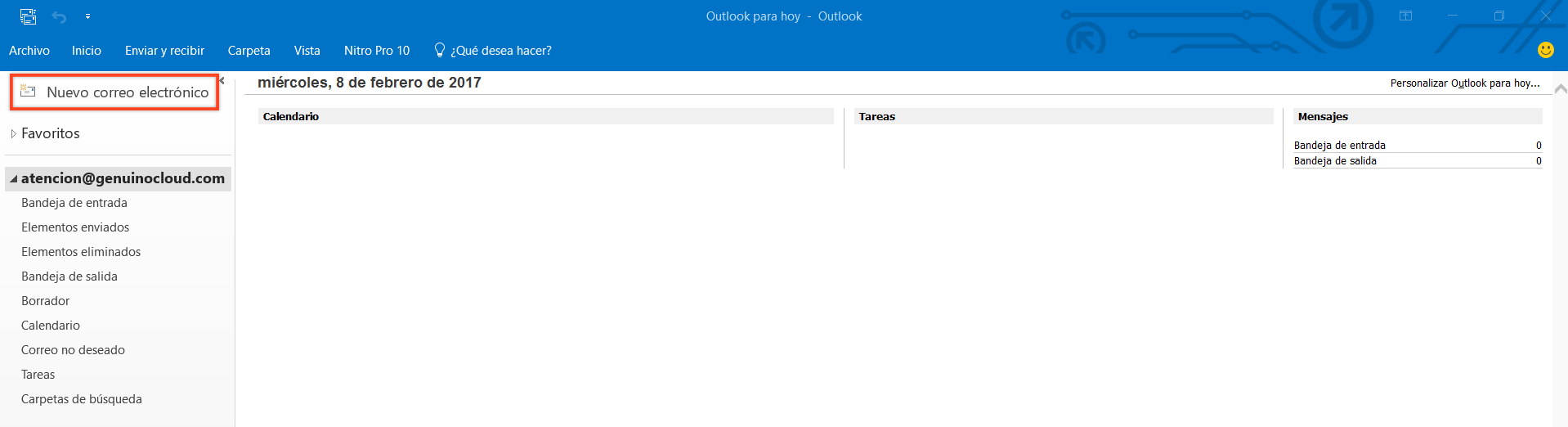Click the Undo arrow in the title bar

tap(59, 16)
